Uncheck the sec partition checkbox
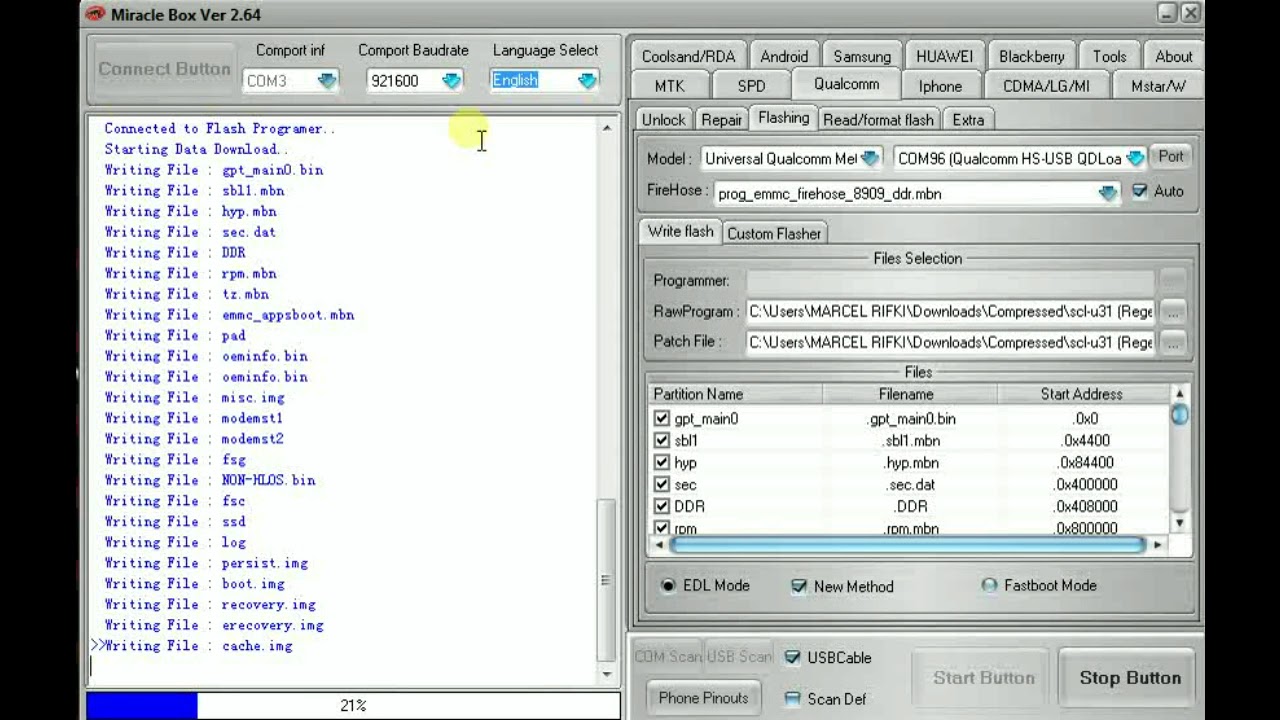 [x=661, y=485]
